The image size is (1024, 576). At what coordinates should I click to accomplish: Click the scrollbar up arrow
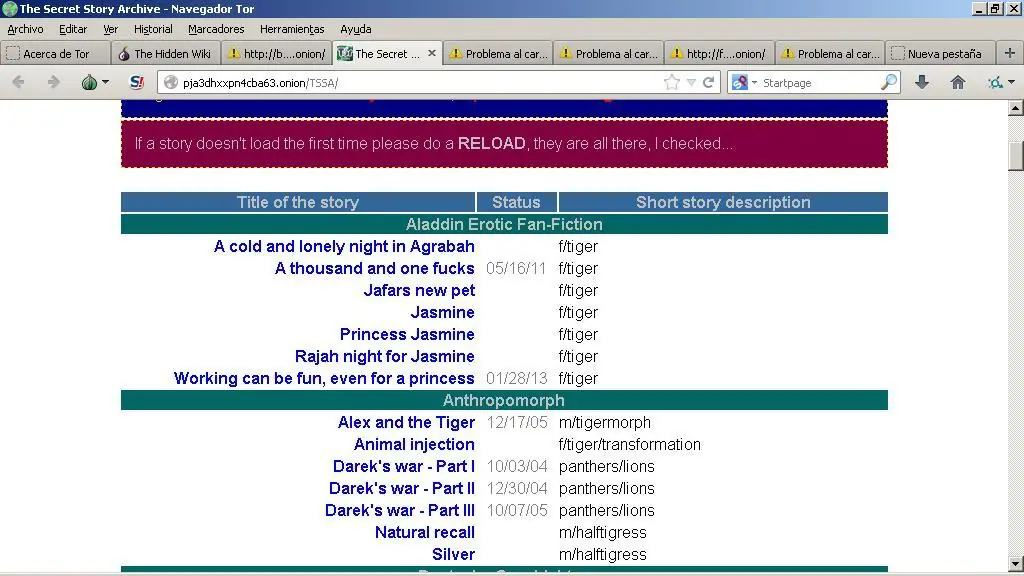click(1016, 108)
